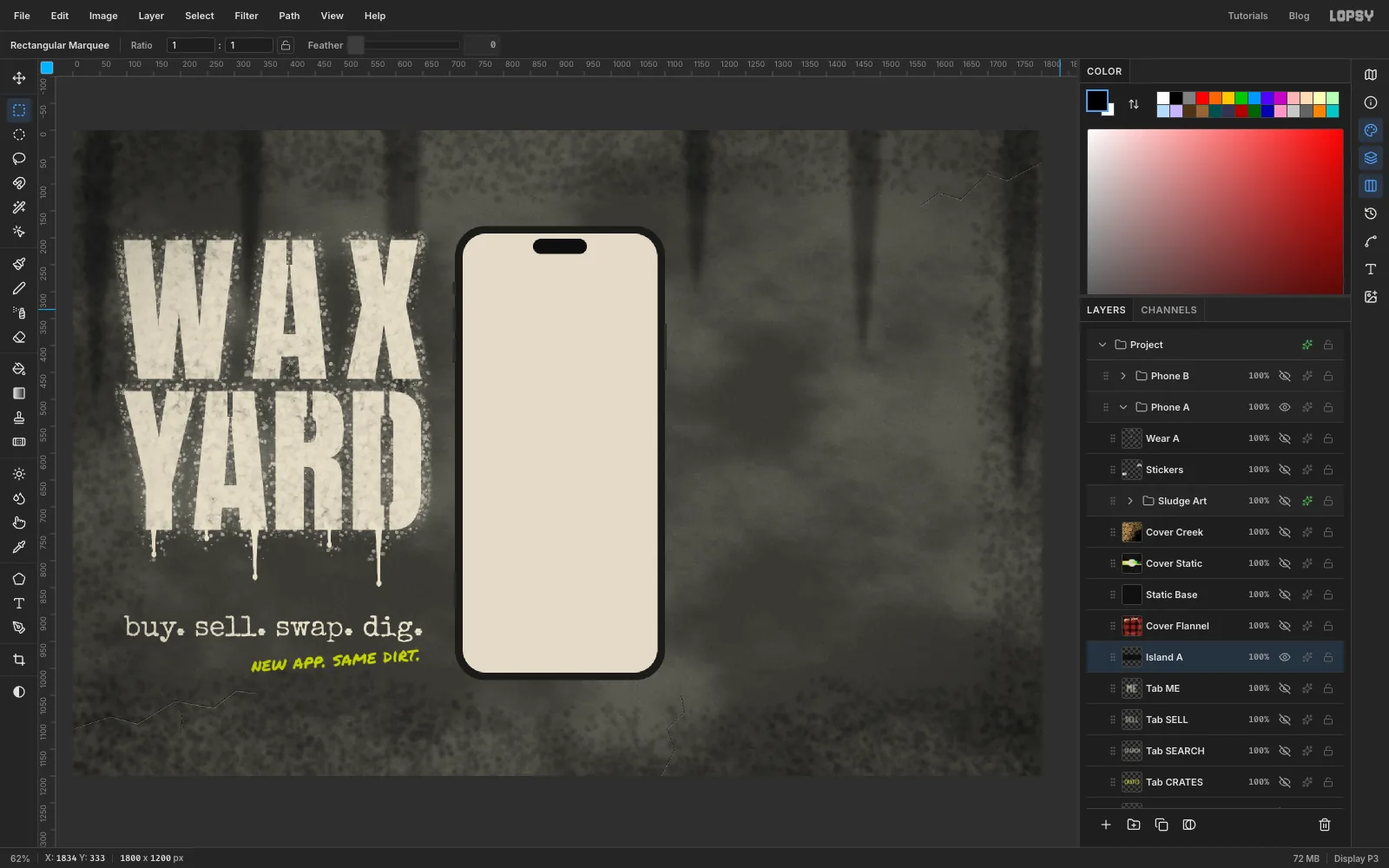Expand the Phone B group

(x=1123, y=376)
